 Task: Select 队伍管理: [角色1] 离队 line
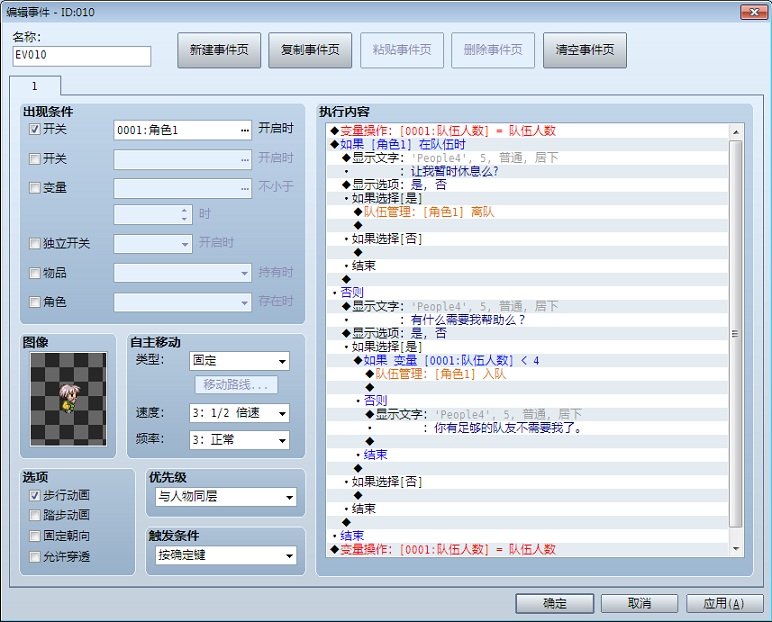click(527, 212)
